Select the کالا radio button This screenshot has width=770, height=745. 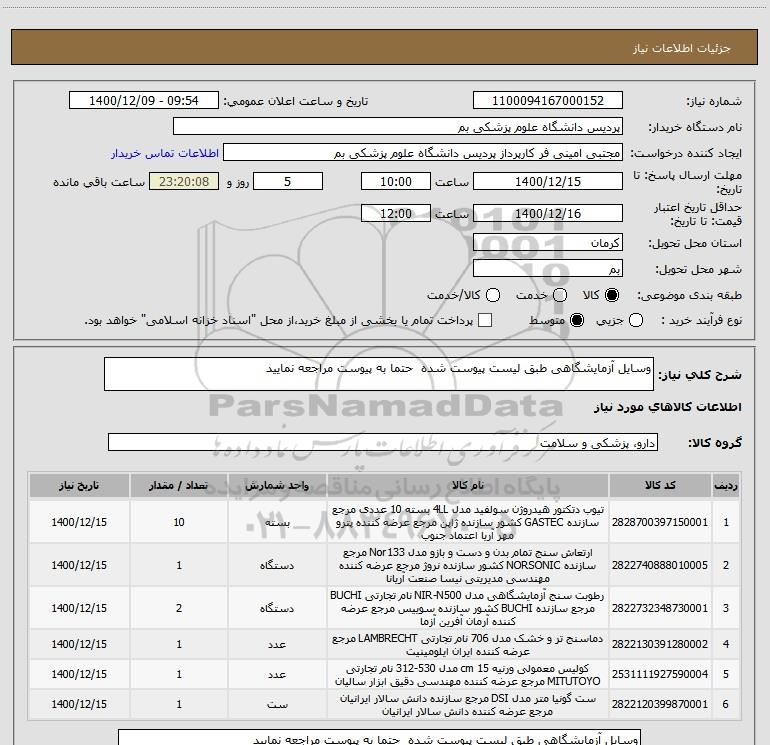612,295
